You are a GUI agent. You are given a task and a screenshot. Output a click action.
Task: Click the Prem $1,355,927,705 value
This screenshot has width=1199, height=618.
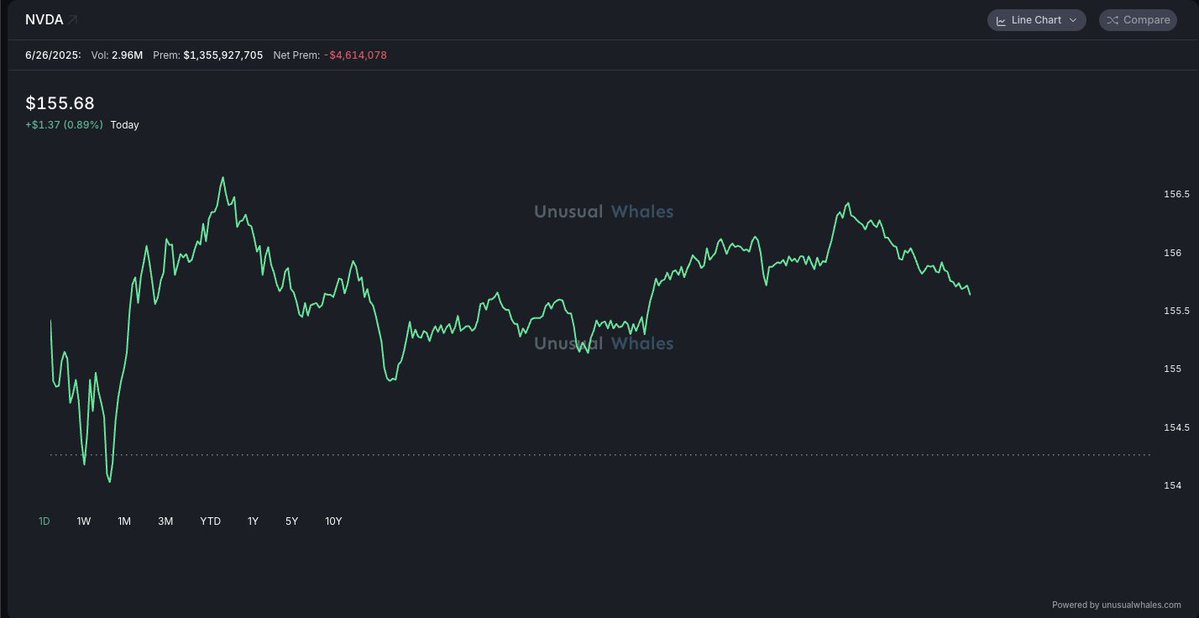click(223, 55)
